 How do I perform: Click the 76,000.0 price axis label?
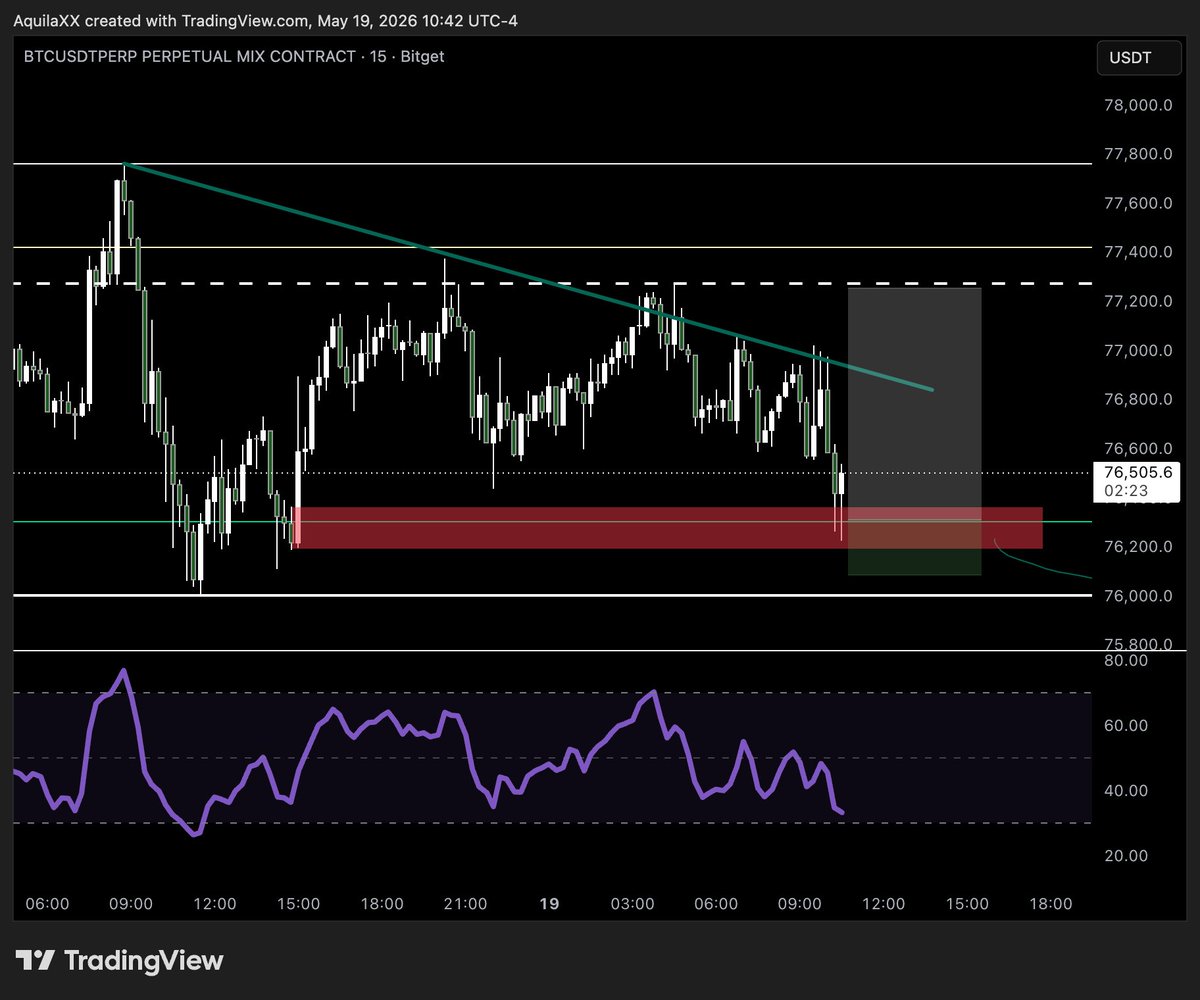1138,595
